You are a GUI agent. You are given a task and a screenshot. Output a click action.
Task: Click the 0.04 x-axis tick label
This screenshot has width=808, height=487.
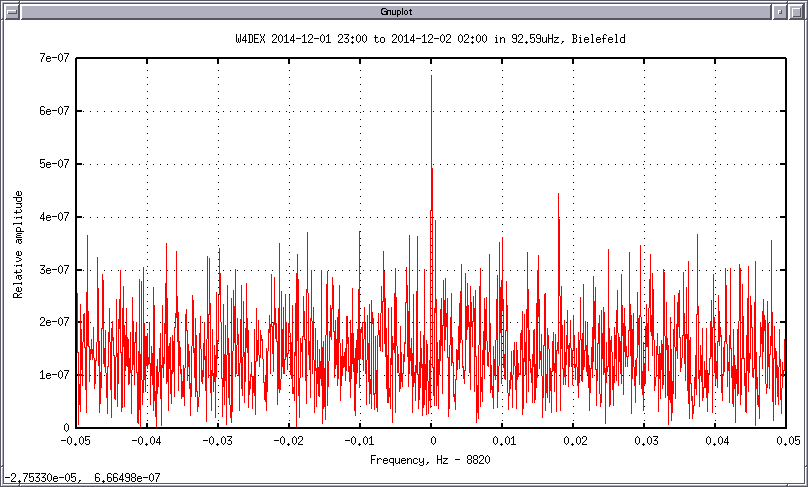(716, 440)
